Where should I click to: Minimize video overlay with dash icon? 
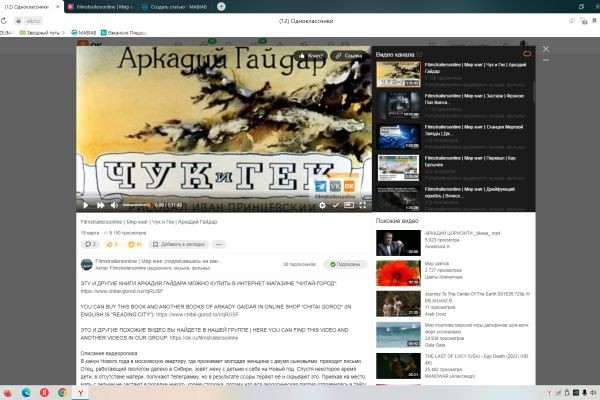546,60
